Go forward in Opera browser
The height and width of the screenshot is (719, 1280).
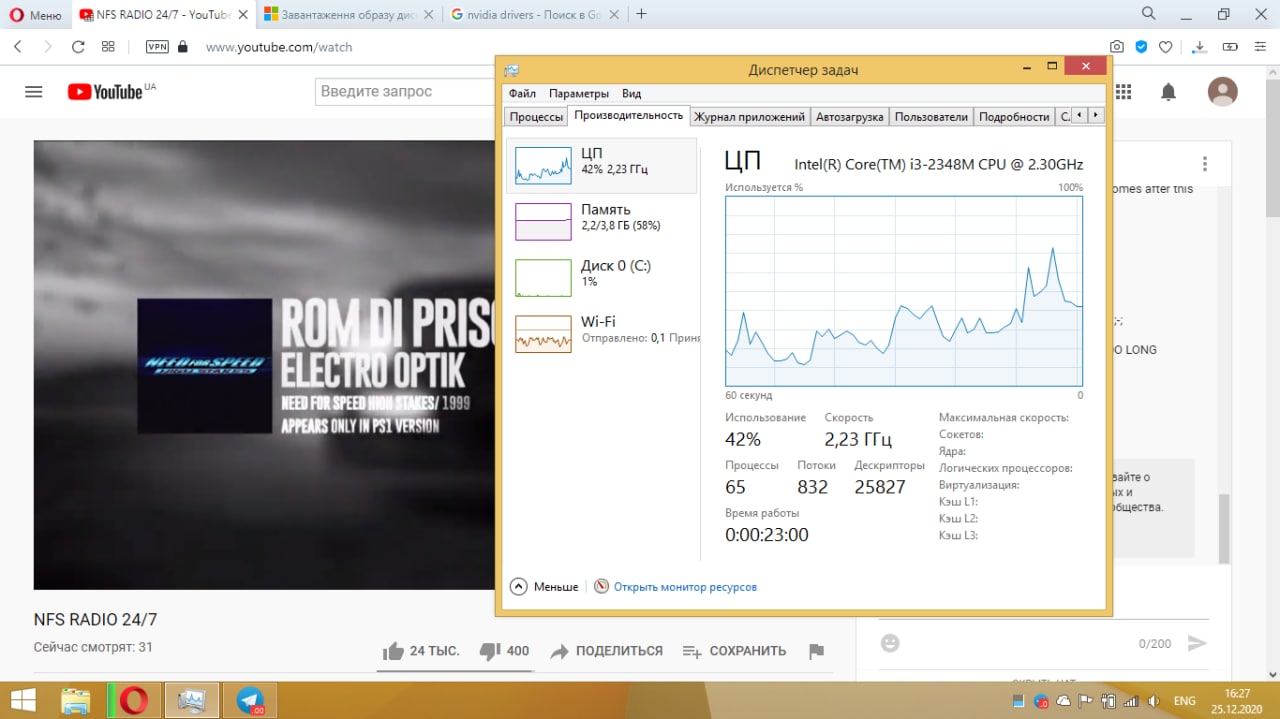48,46
